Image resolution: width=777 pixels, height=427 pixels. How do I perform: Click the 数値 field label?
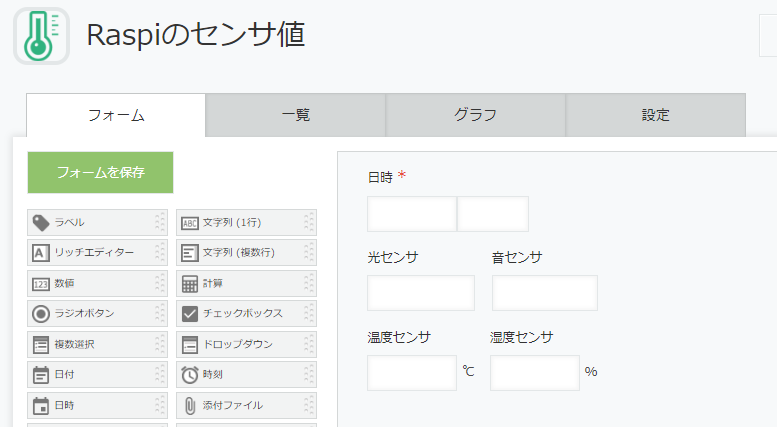click(x=64, y=283)
